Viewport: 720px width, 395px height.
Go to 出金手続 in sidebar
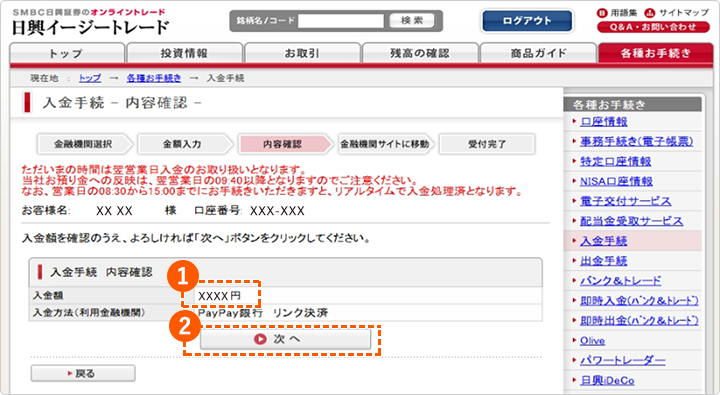[604, 261]
